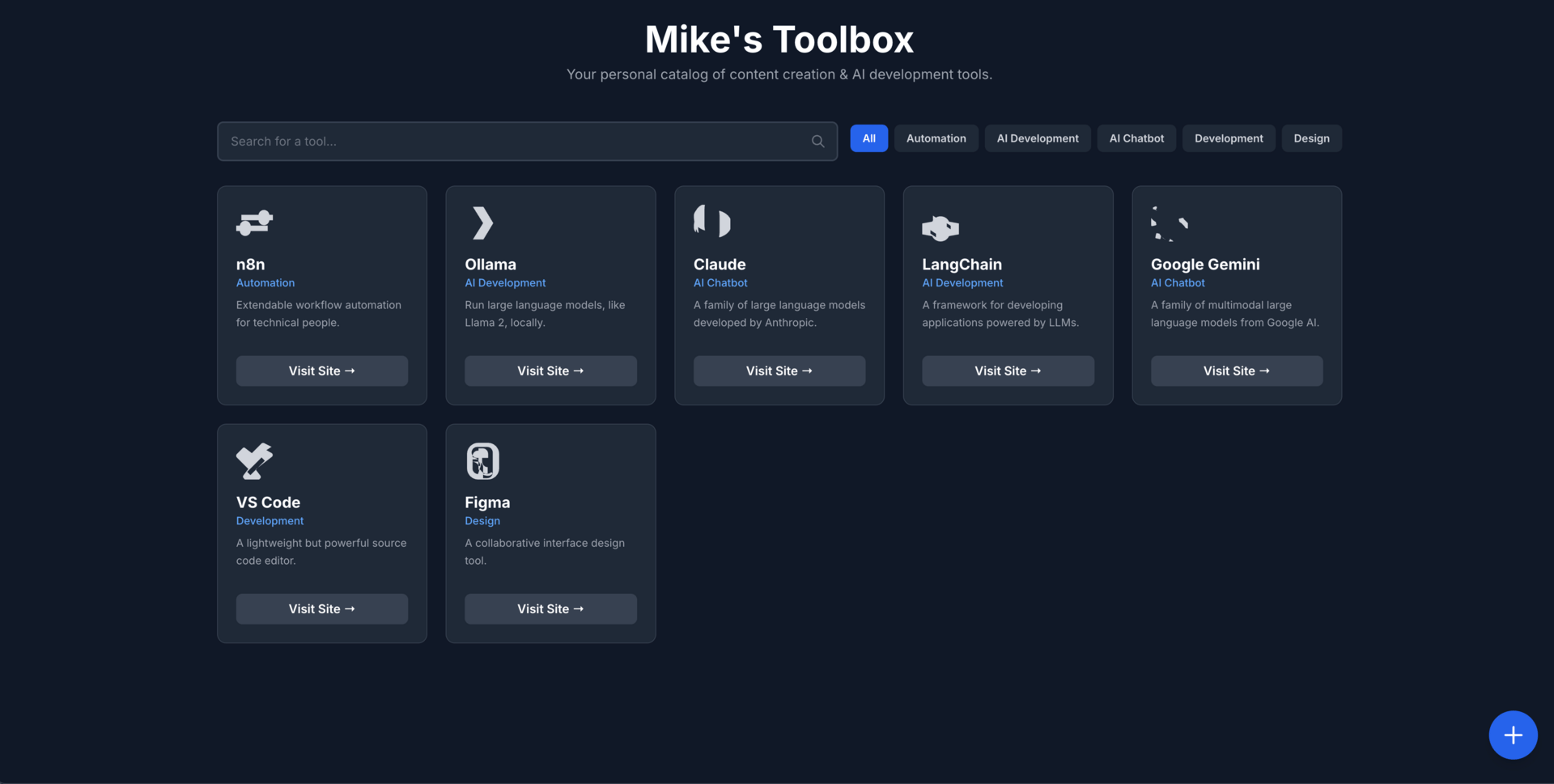Click the Google Gemini card title
1554x784 pixels.
pyautogui.click(x=1205, y=265)
